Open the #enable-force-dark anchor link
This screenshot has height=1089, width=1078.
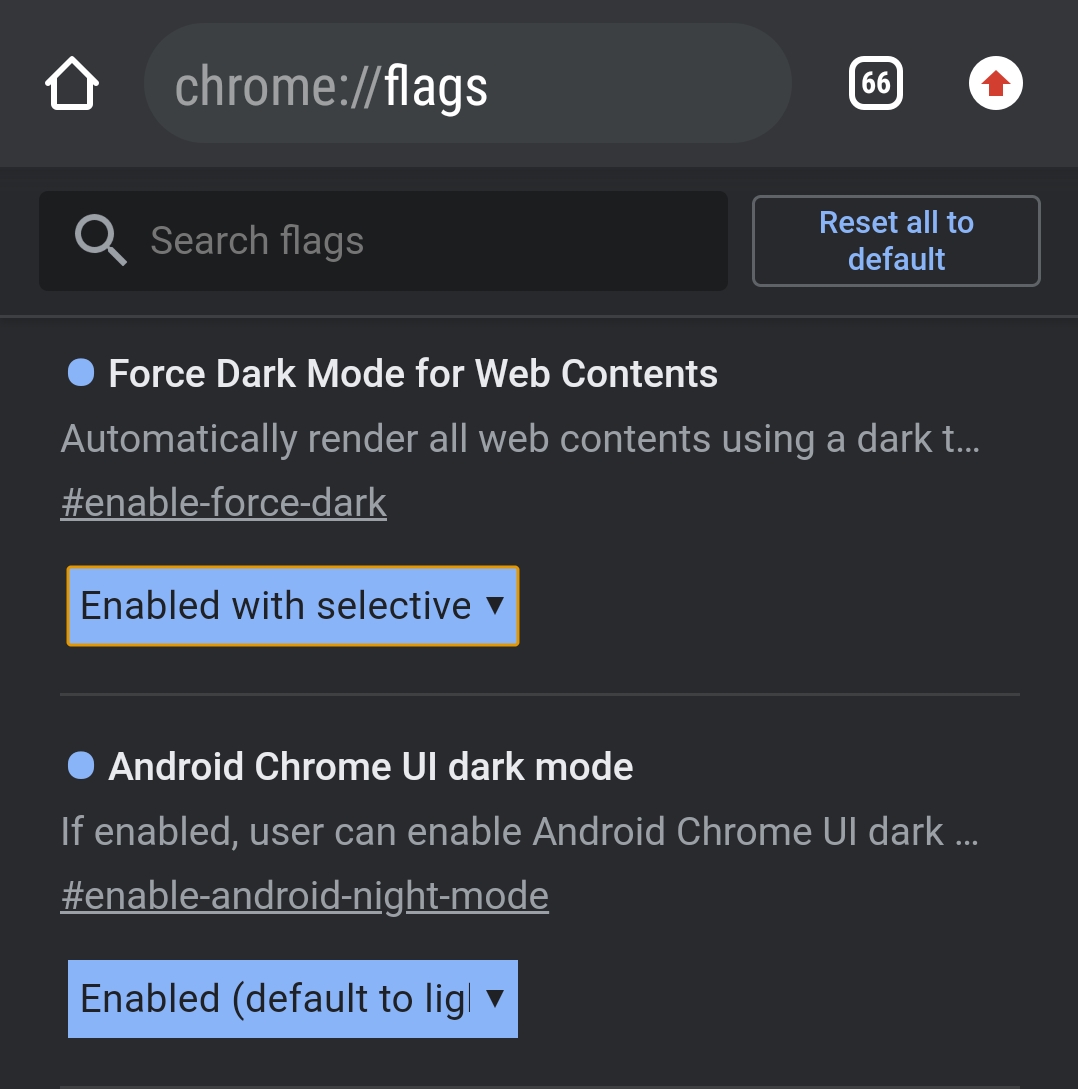coord(224,503)
